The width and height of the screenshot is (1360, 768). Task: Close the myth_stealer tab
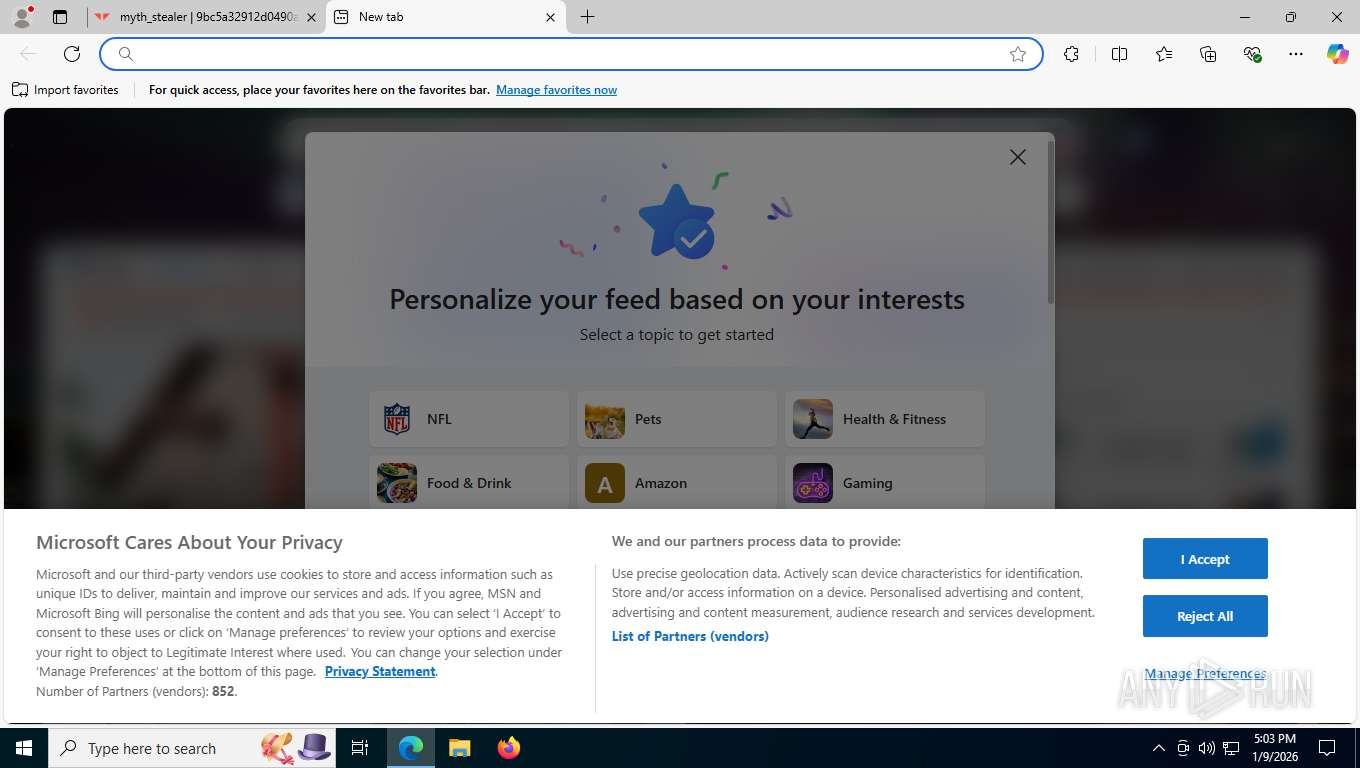(312, 17)
